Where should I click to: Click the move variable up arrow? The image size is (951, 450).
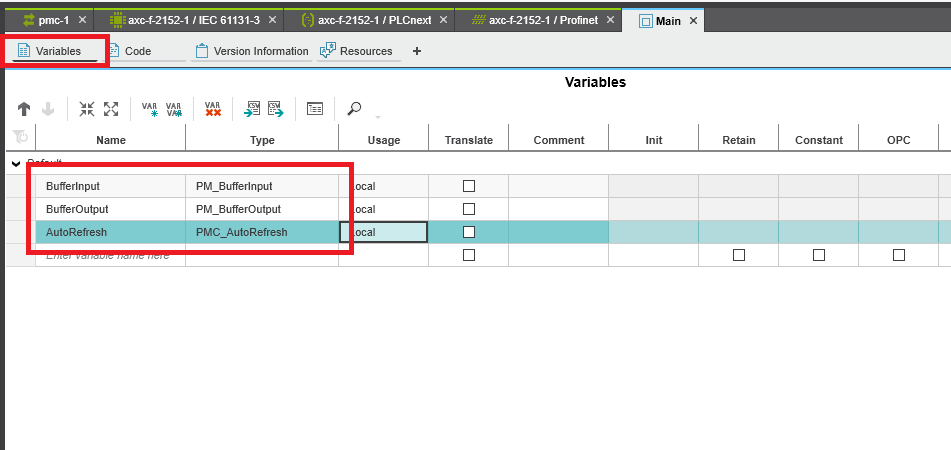(x=24, y=109)
